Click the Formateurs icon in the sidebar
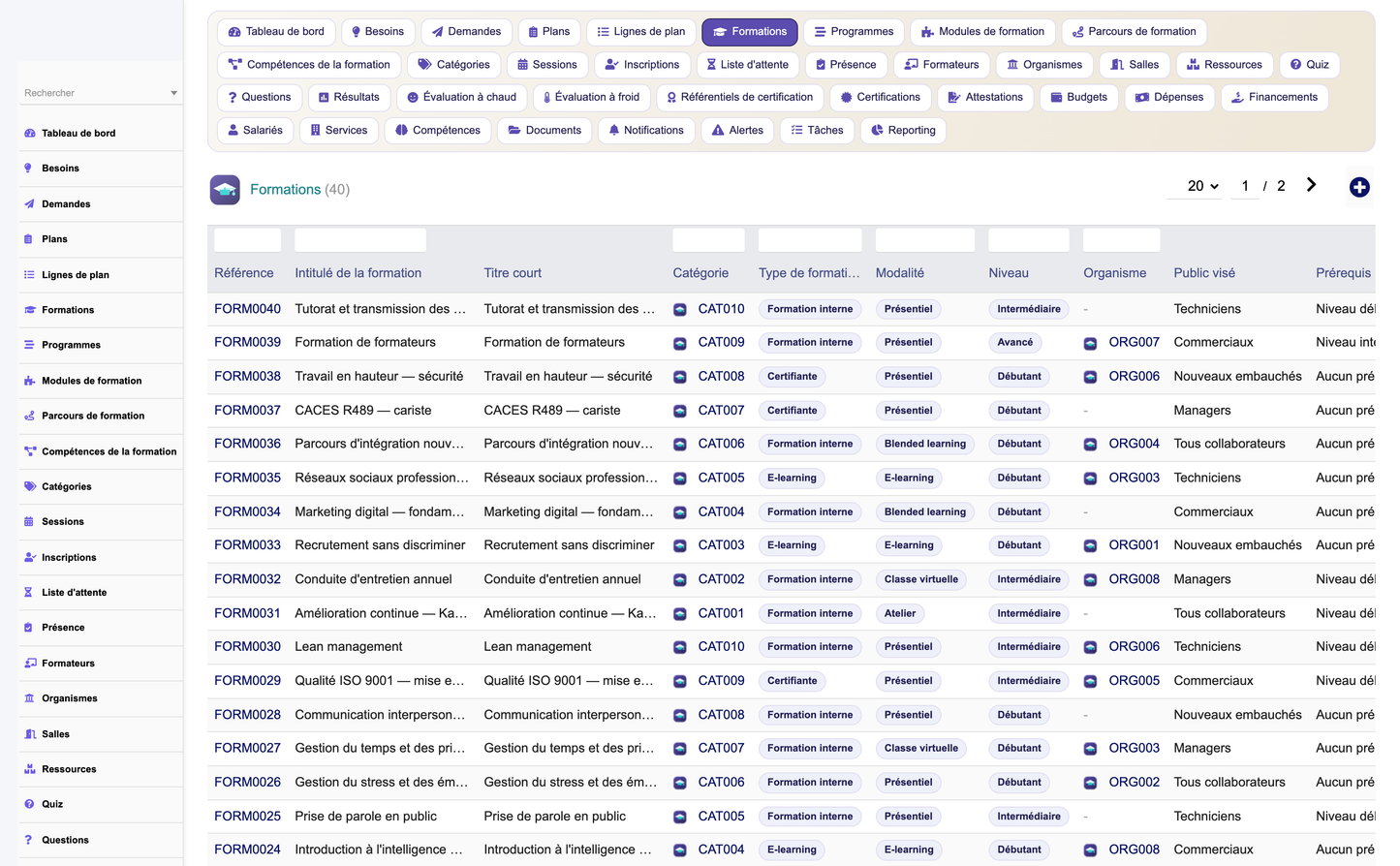Screen dimensions: 1400x866 29,664
